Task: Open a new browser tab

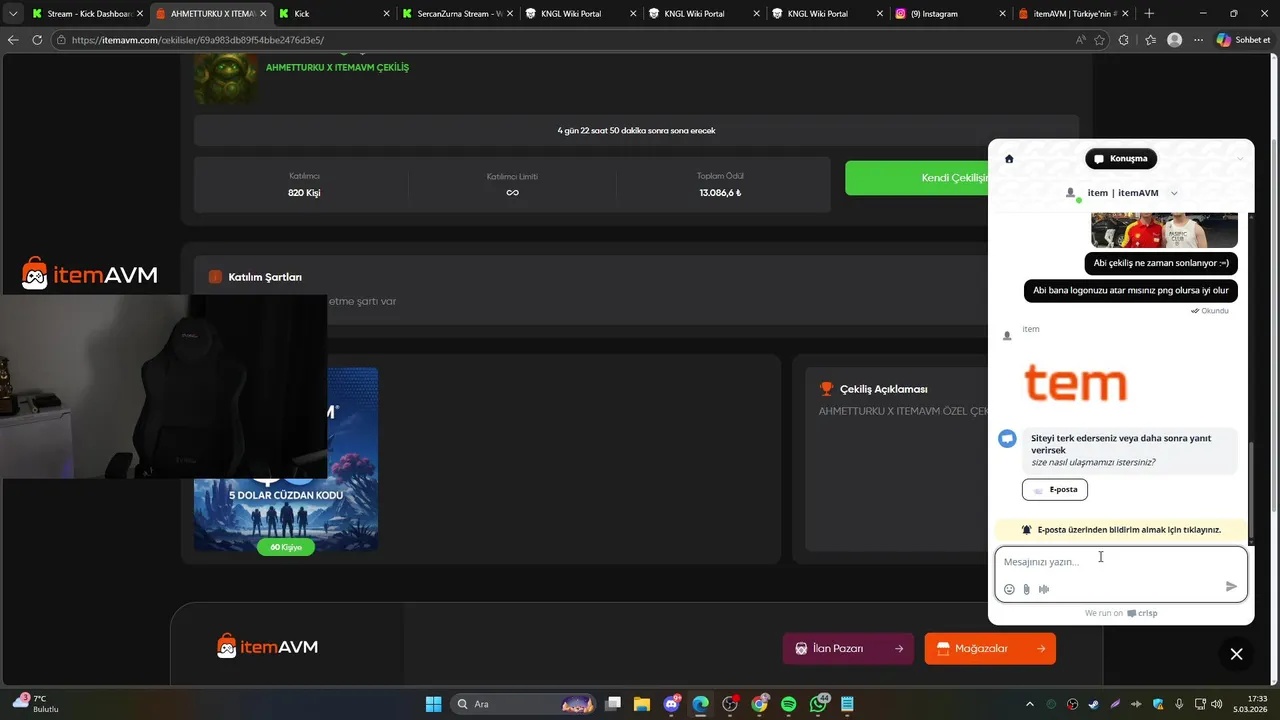Action: click(x=1149, y=14)
